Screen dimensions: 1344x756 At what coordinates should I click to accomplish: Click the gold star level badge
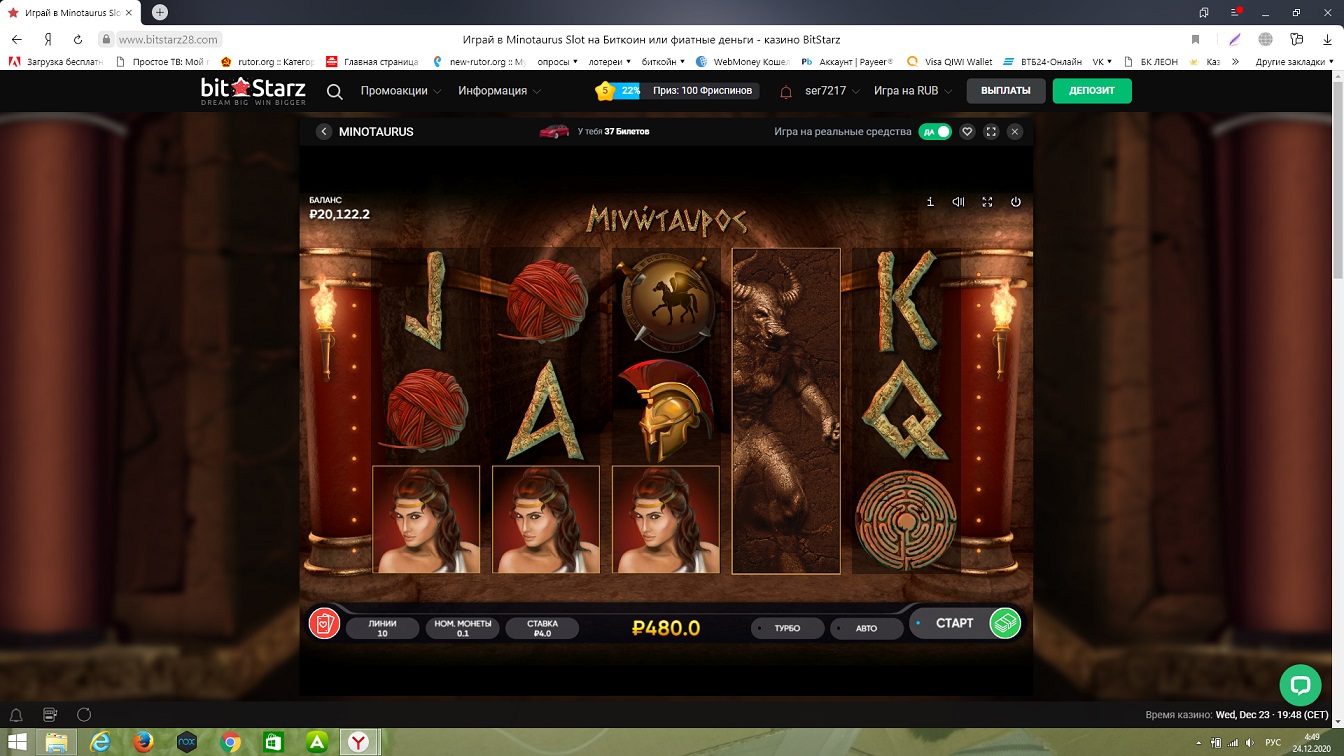pyautogui.click(x=605, y=91)
